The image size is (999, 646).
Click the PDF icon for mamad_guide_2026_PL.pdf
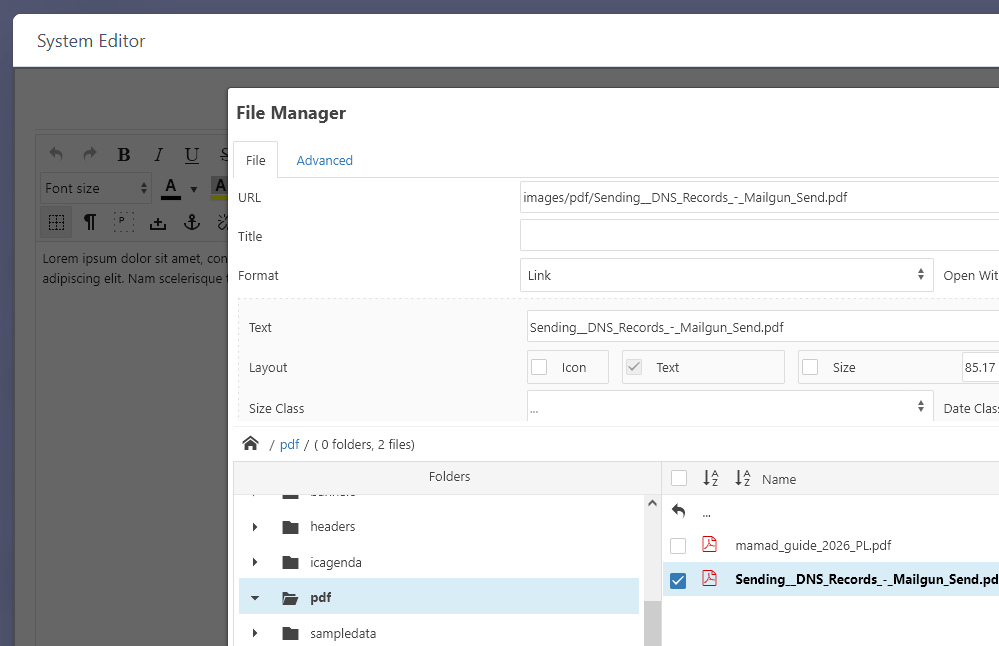point(710,545)
